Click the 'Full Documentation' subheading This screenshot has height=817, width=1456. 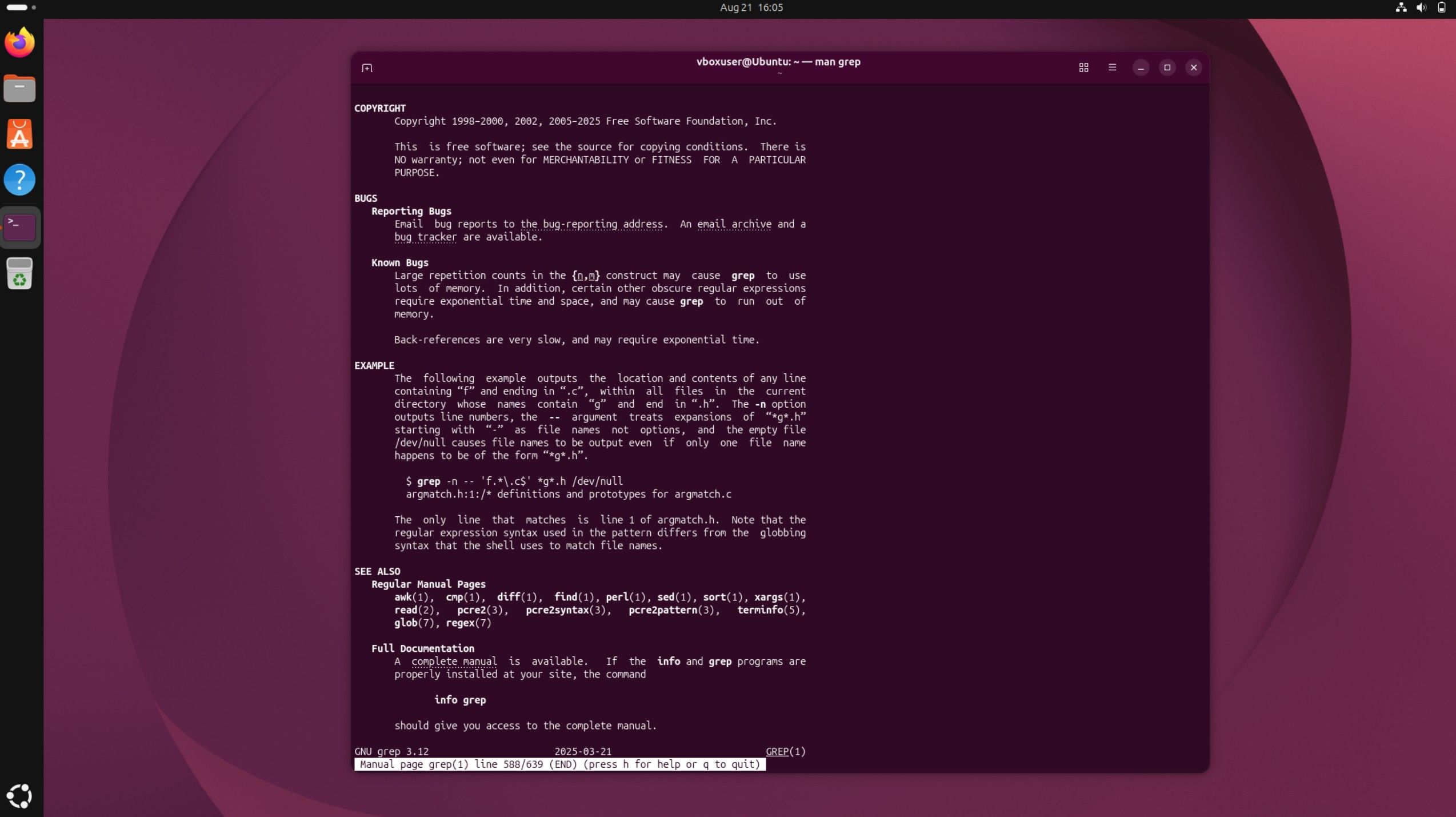(x=423, y=649)
